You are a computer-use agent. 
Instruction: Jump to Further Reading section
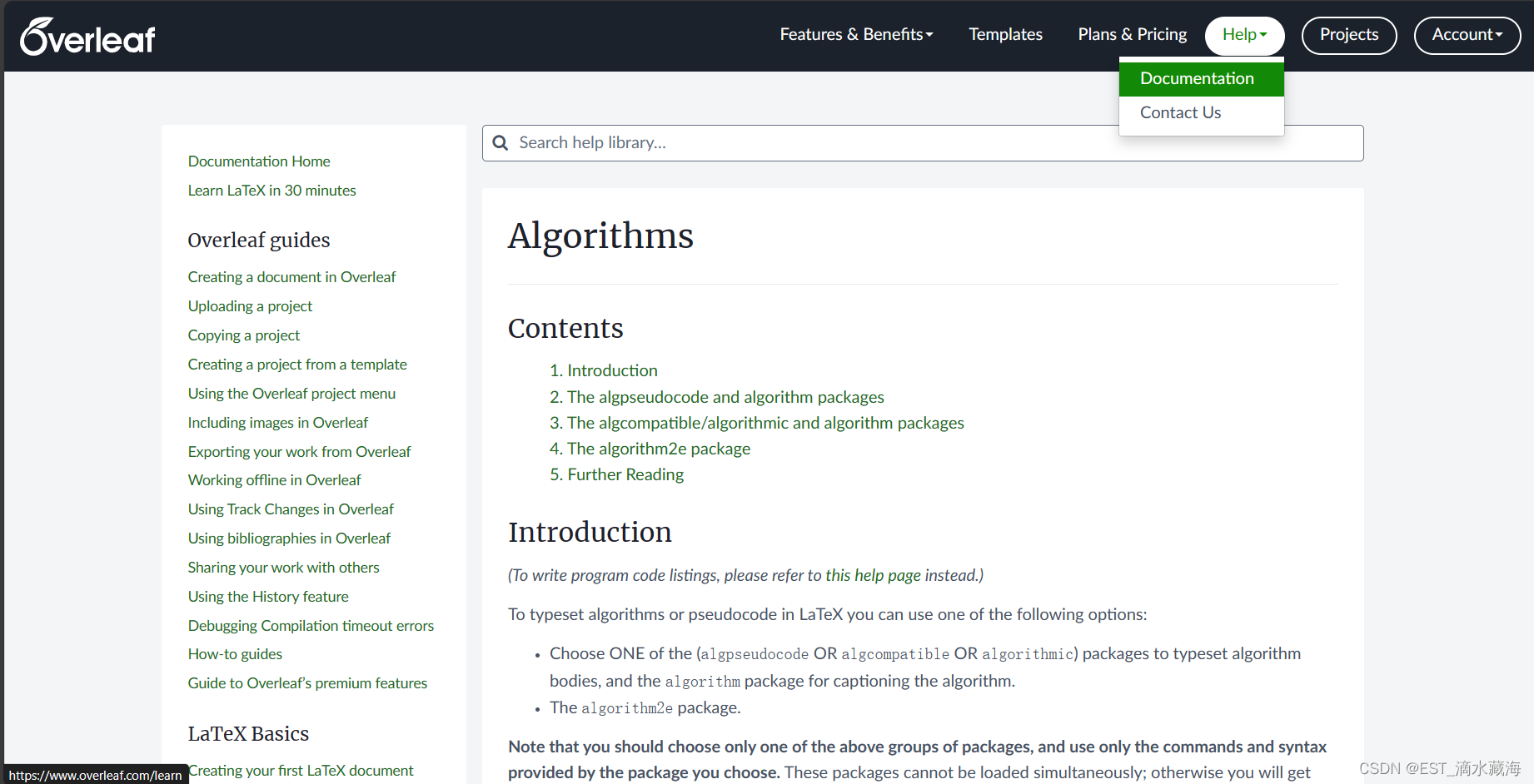tap(625, 474)
